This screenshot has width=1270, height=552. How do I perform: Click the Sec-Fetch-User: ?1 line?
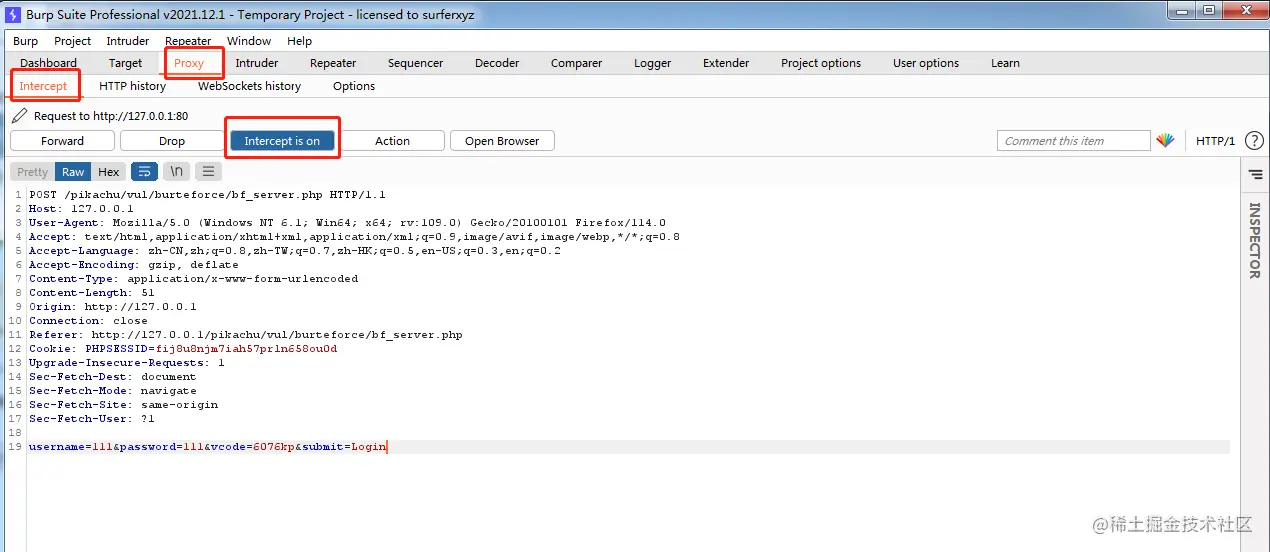click(x=91, y=419)
